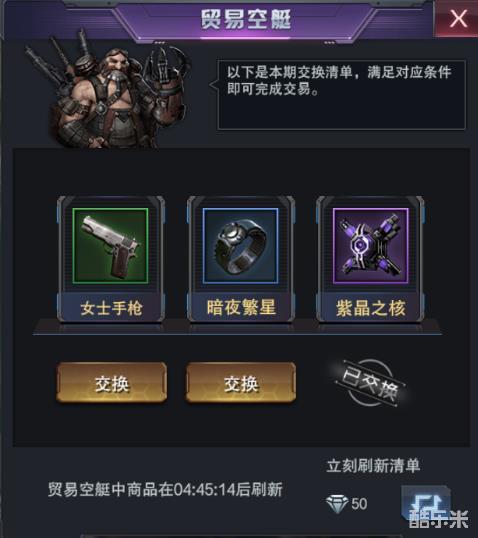Select the 紫晶之核 purple core icon
This screenshot has height=538, width=478.
coord(371,246)
